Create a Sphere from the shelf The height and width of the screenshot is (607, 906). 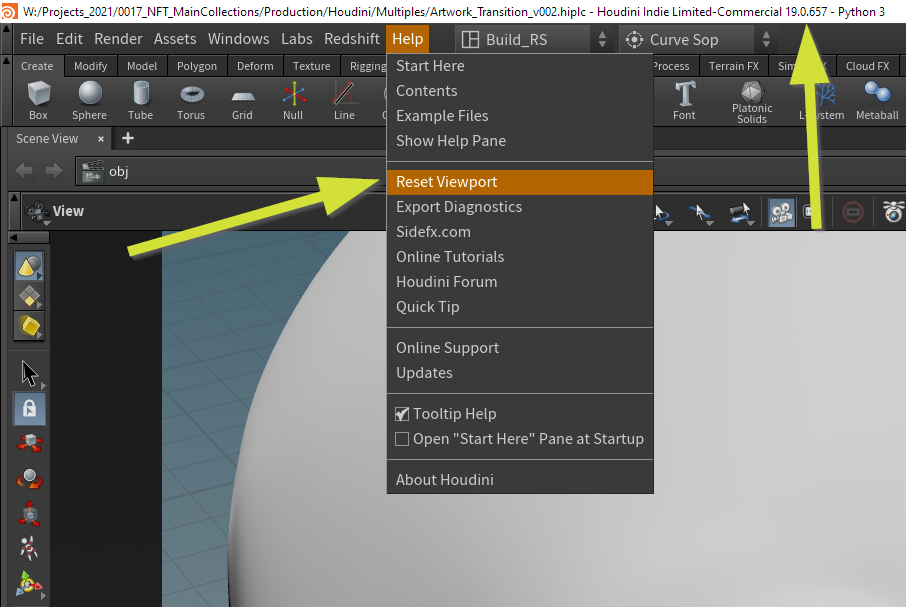tap(90, 100)
